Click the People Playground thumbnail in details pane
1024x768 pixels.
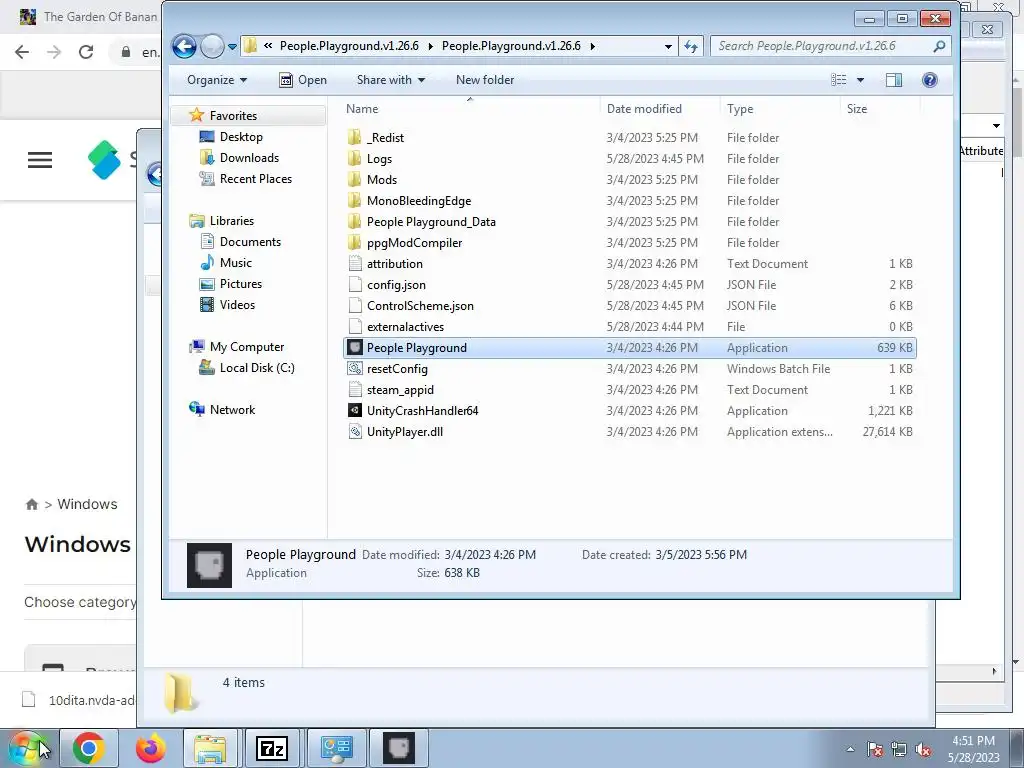click(x=209, y=565)
